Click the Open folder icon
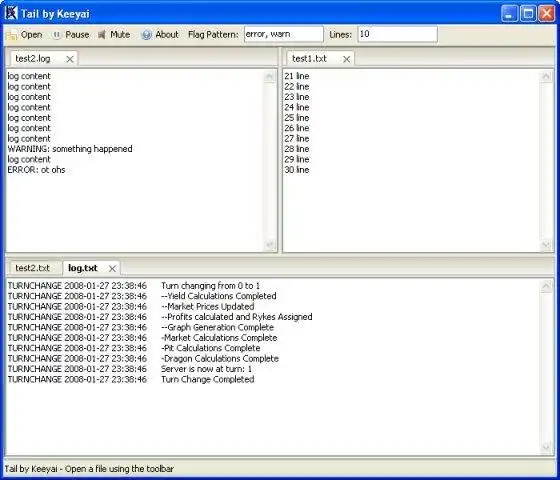The height and width of the screenshot is (480, 560). coord(12,35)
